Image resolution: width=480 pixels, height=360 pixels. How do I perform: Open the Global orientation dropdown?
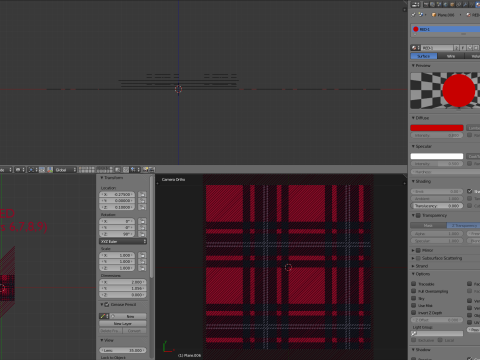(x=65, y=170)
